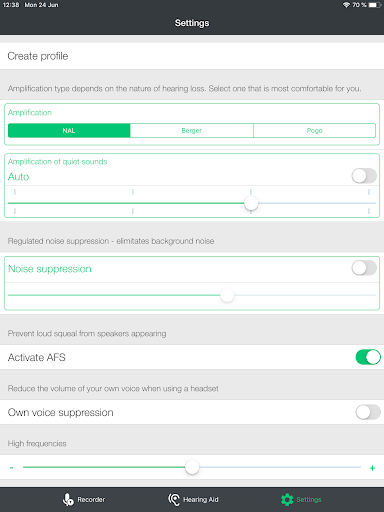Tap the Hearing Aid ear icon
This screenshot has height=512, width=384.
pyautogui.click(x=174, y=499)
